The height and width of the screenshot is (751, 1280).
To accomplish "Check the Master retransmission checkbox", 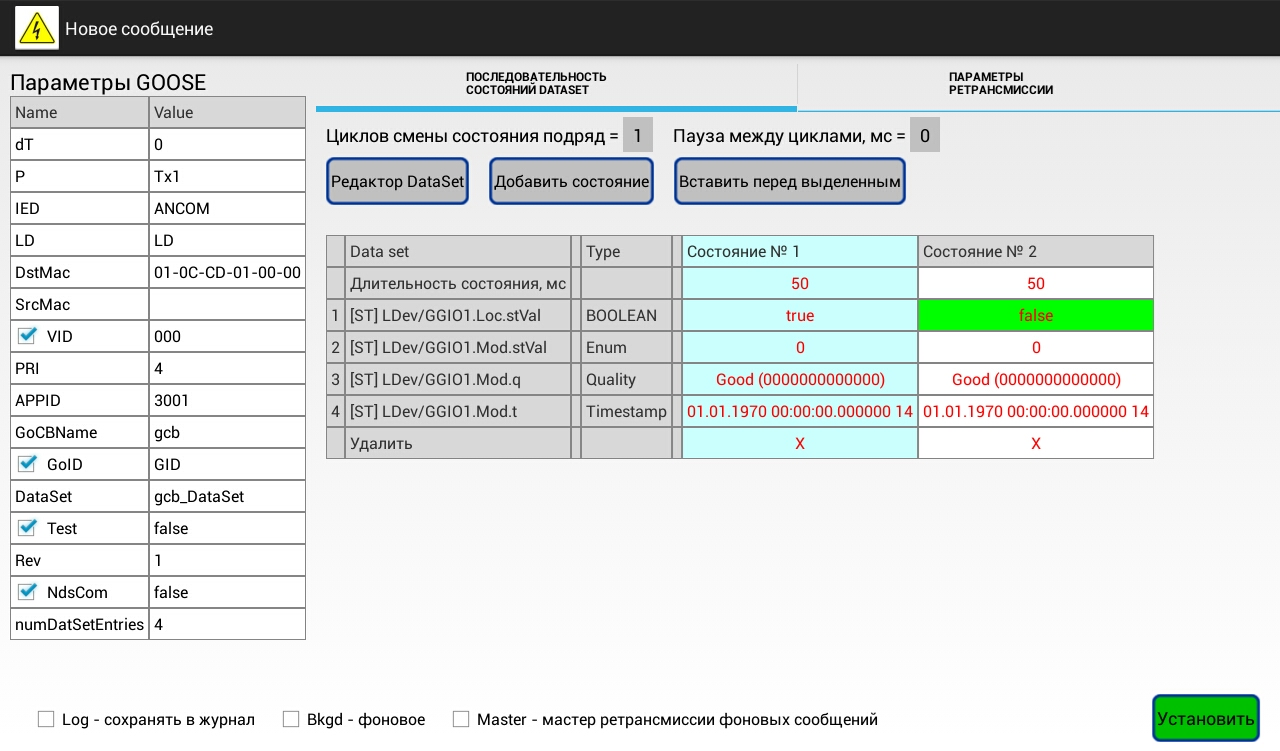I will tap(461, 719).
